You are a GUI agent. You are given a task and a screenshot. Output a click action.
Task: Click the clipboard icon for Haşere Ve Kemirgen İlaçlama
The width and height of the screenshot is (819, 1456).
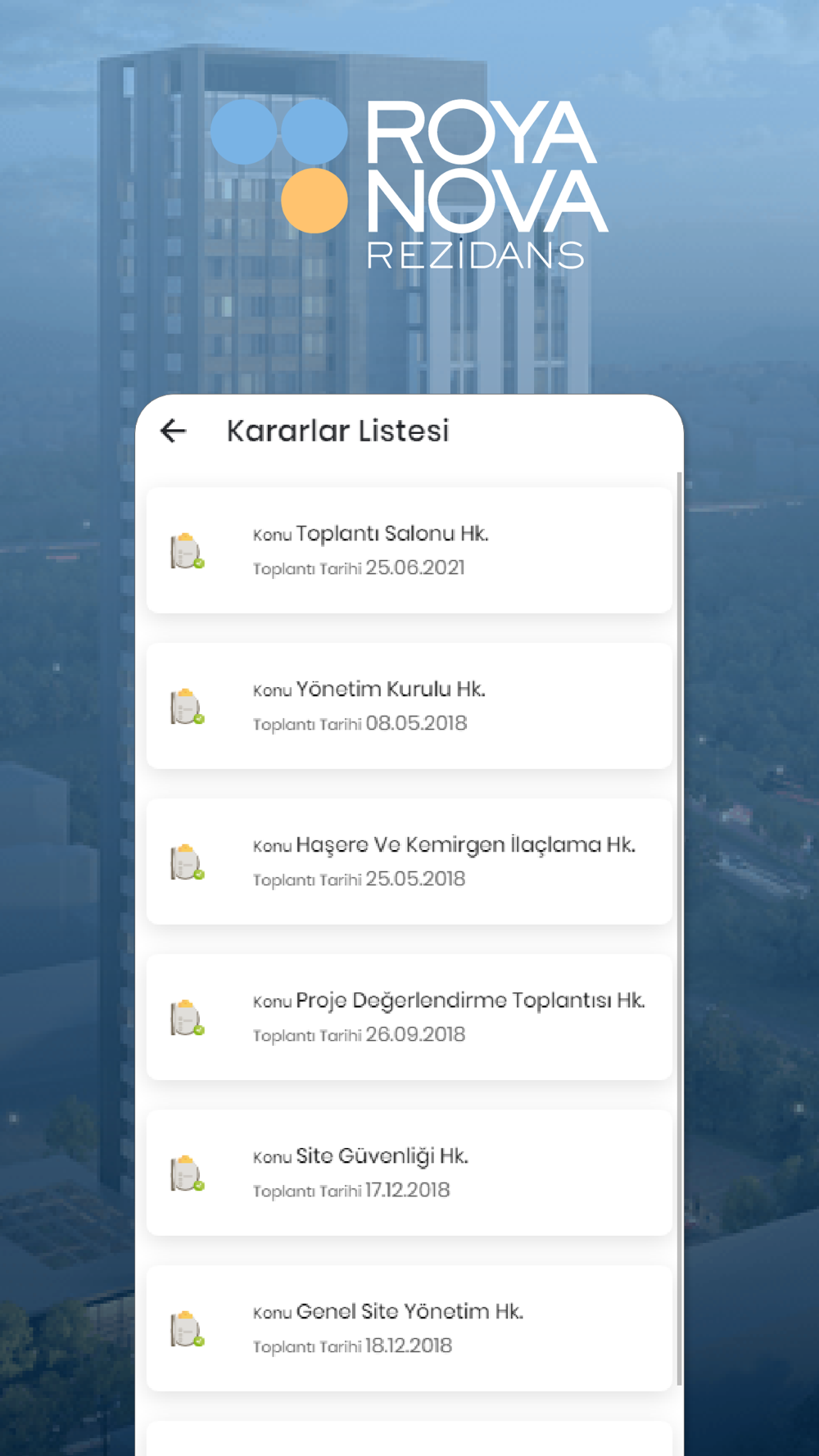pos(187,861)
